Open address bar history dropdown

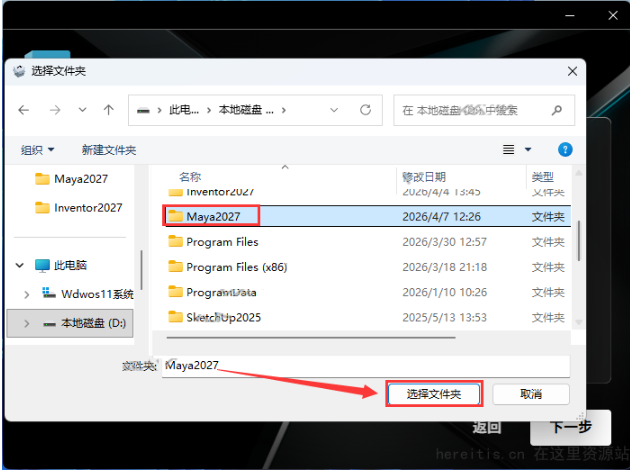click(334, 110)
